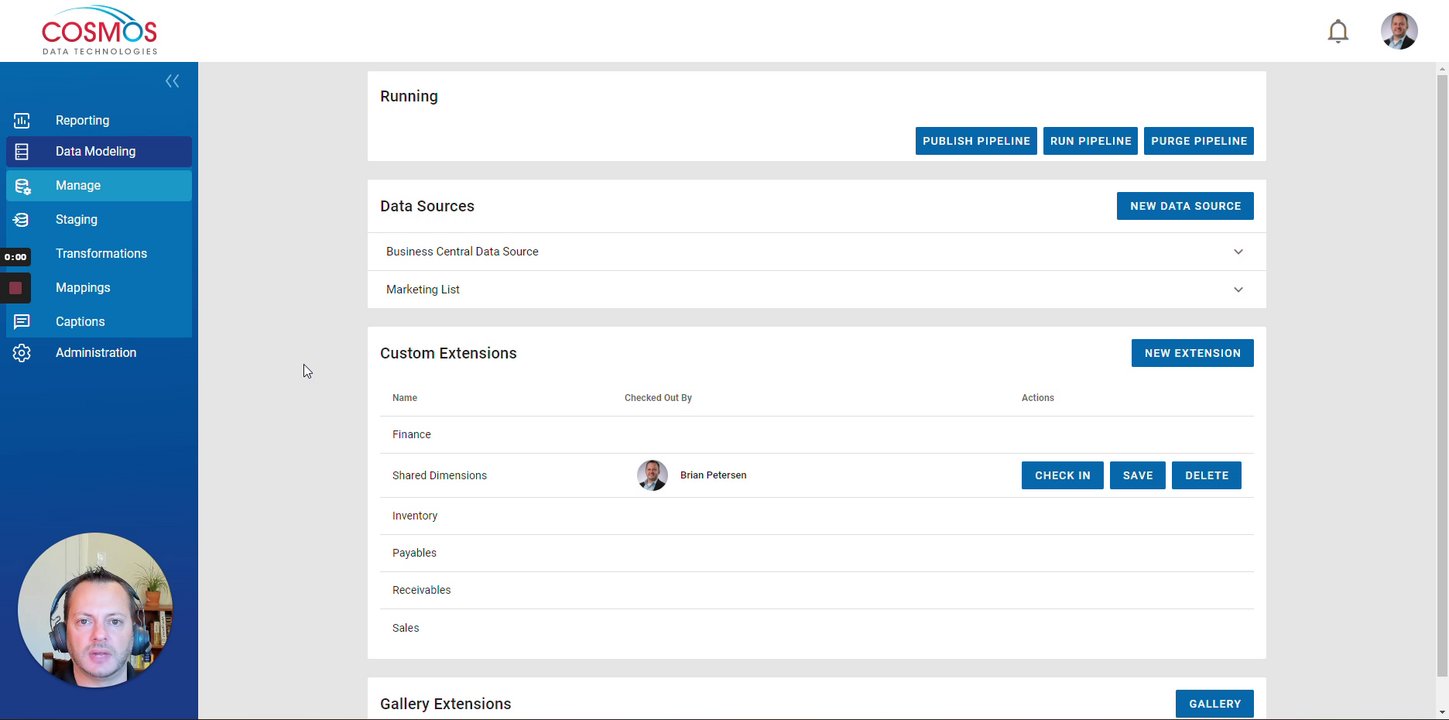Open Mappings in the sidebar
This screenshot has height=720, width=1449.
point(83,288)
